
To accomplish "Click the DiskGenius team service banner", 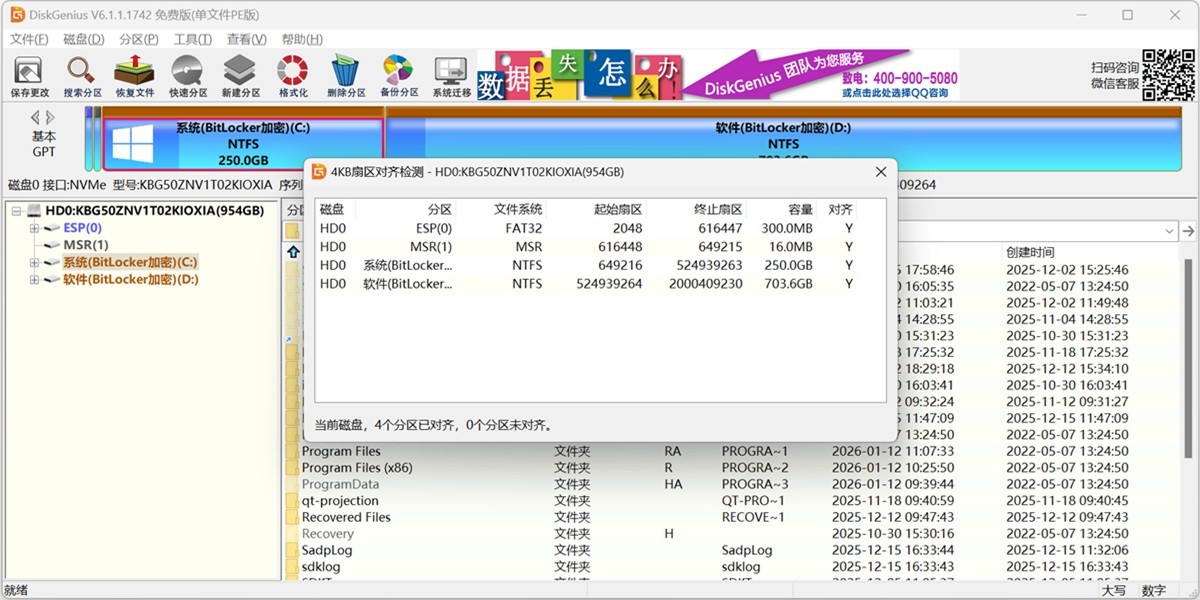I will tap(820, 75).
